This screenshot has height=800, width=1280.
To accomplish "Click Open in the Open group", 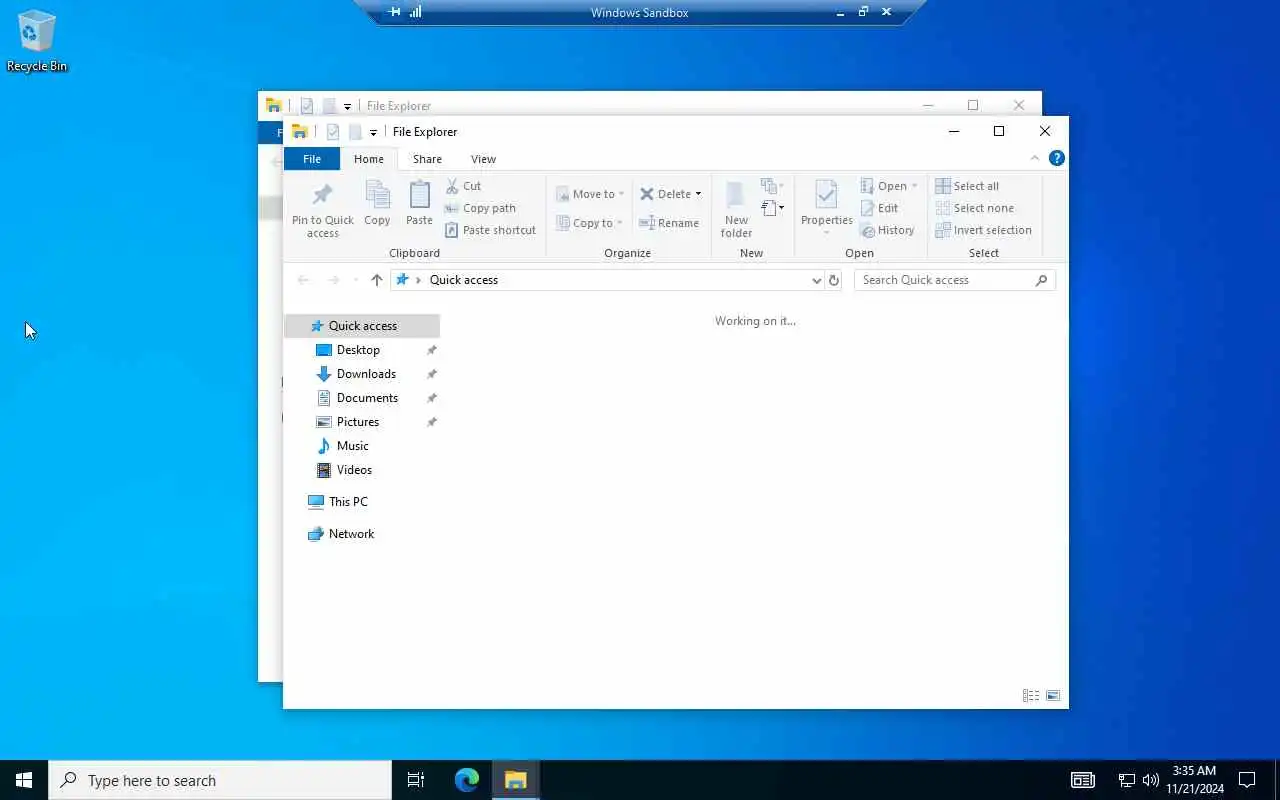I will point(888,186).
